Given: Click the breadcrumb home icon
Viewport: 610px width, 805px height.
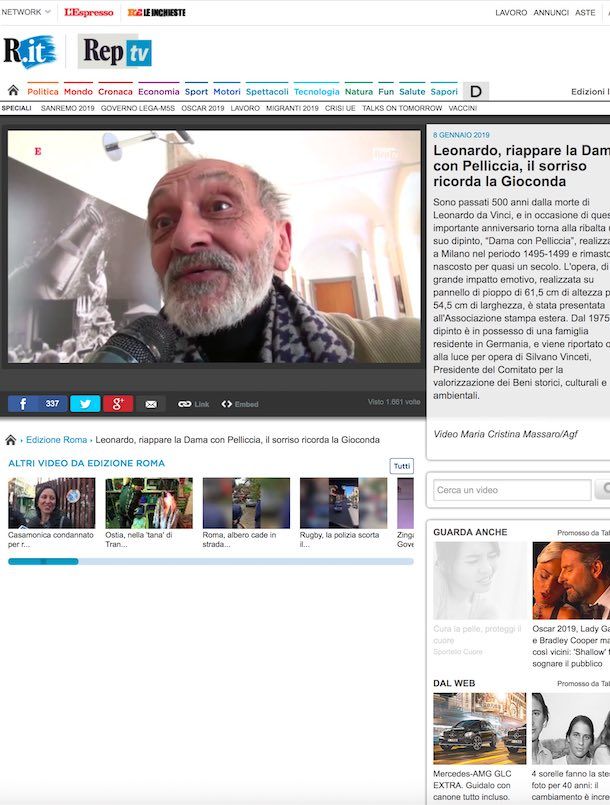Looking at the screenshot, I should (x=10, y=440).
